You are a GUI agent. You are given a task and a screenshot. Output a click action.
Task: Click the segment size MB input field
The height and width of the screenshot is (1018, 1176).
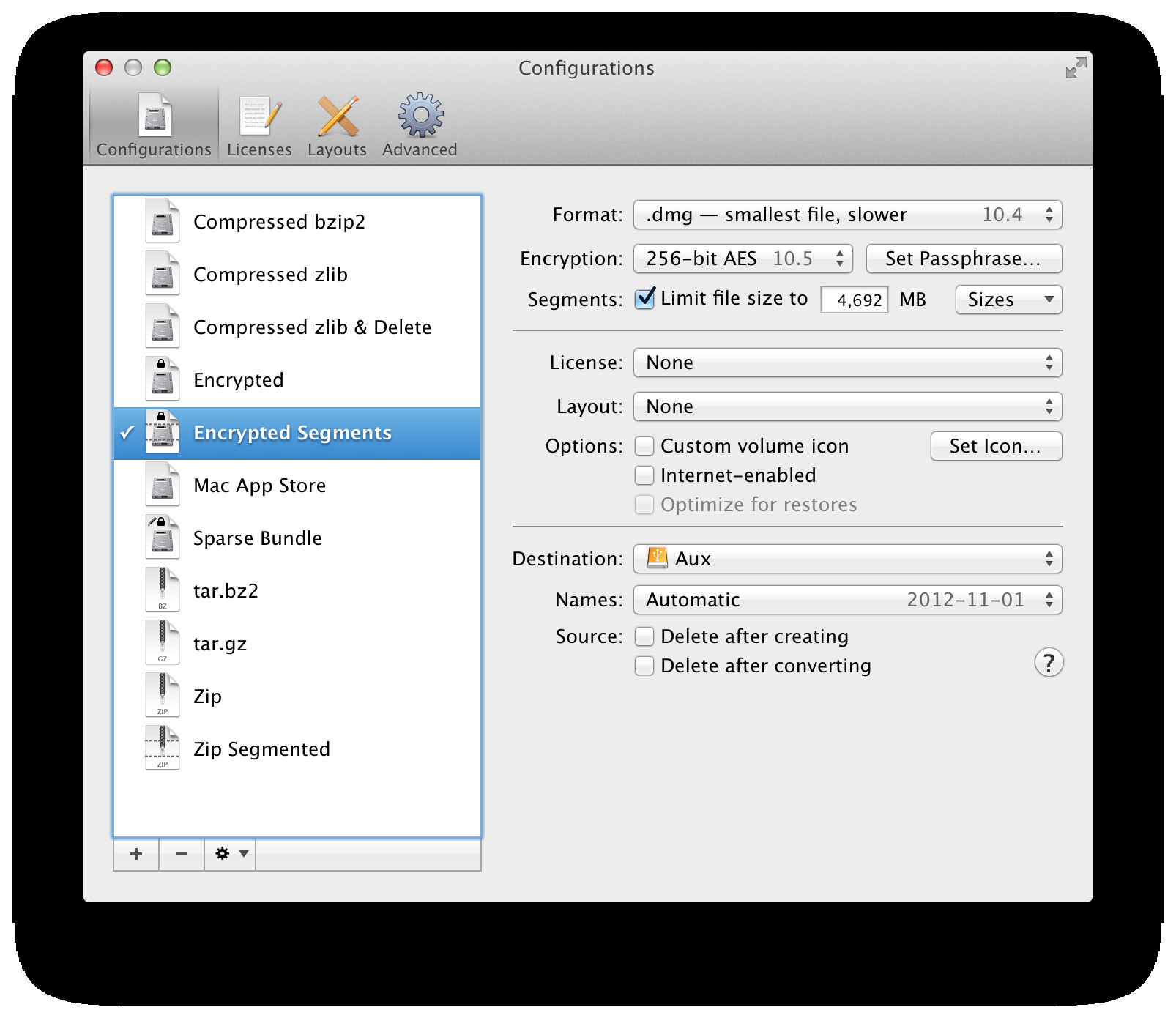[854, 300]
